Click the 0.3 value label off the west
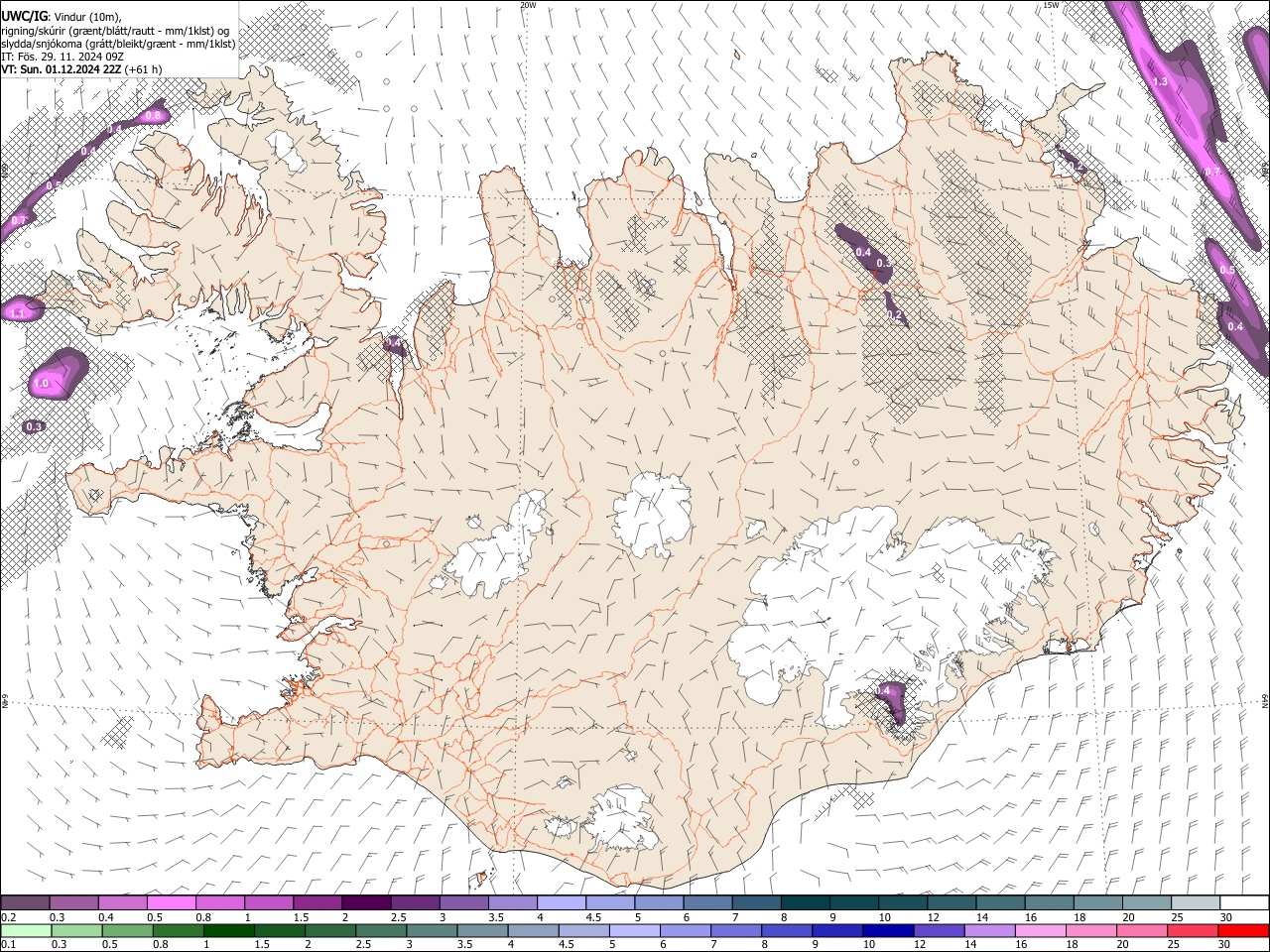The height and width of the screenshot is (952, 1270). point(34,426)
